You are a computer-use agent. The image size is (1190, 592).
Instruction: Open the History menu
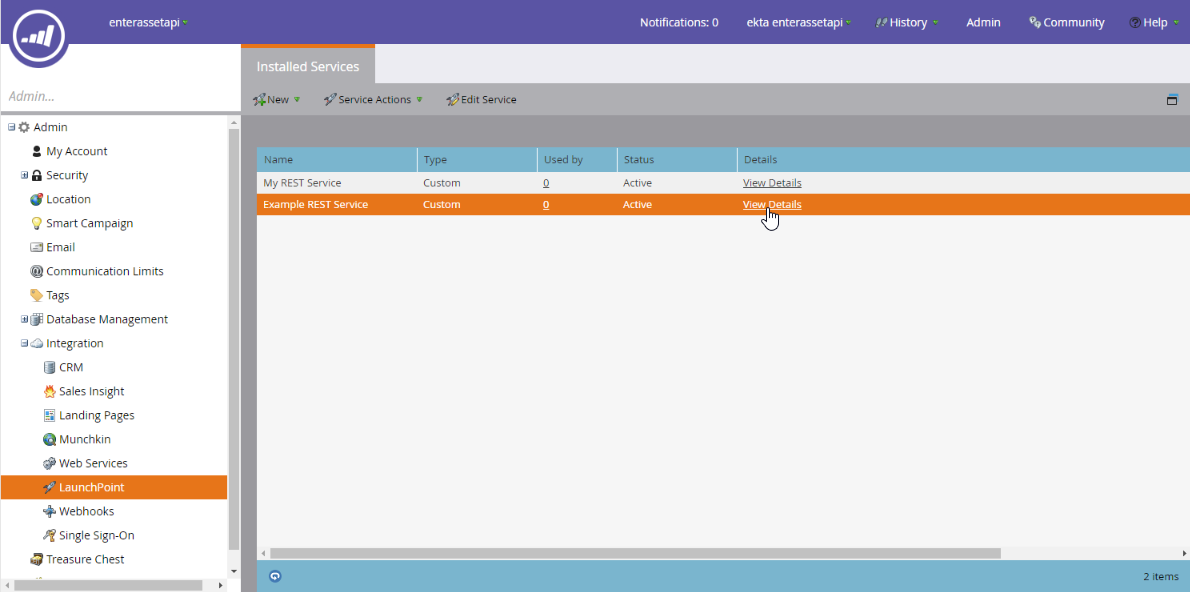907,22
